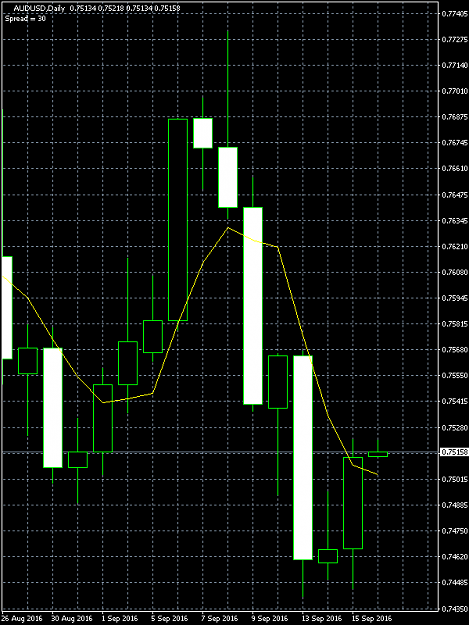
Task: Click the 0.75015 price scale label
Action: (x=455, y=479)
